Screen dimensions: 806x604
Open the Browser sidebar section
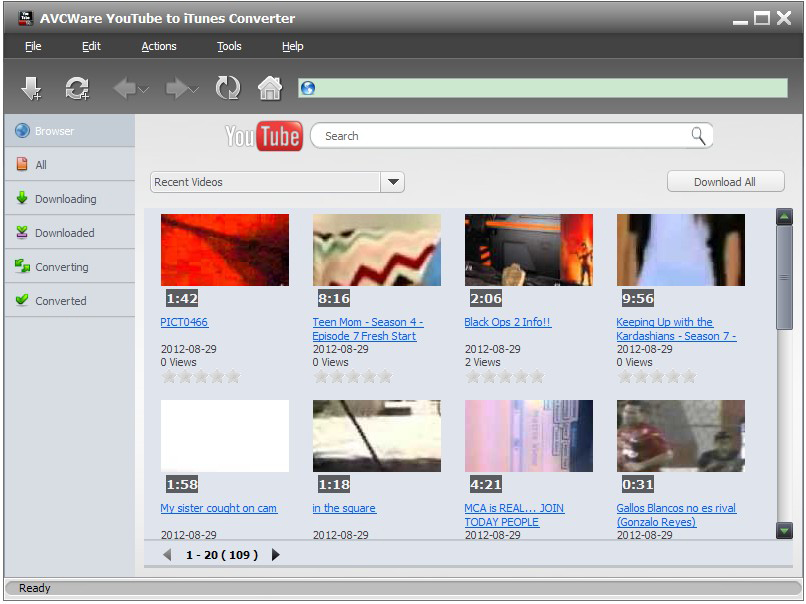(70, 131)
